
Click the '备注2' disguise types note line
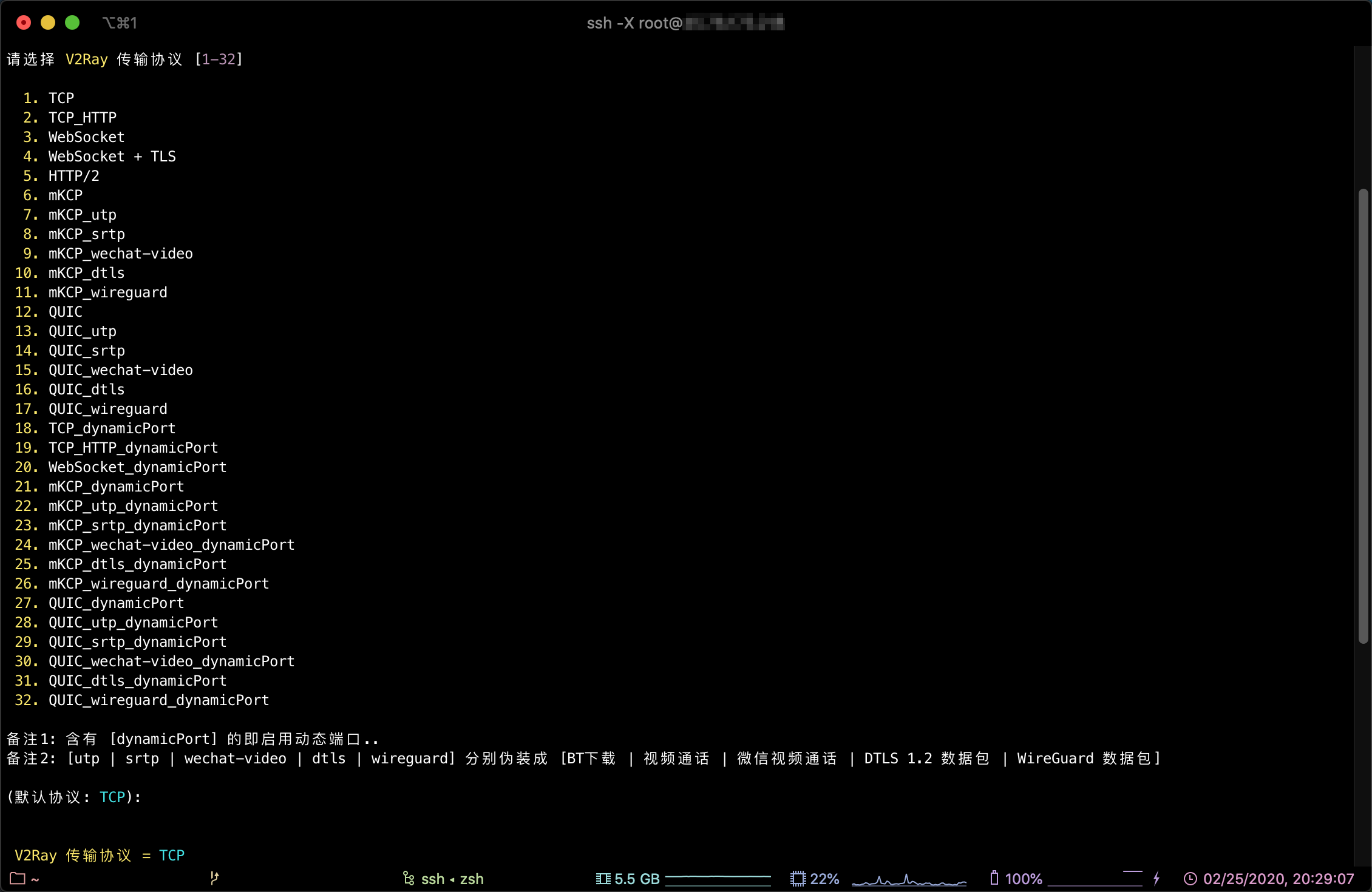(x=583, y=759)
